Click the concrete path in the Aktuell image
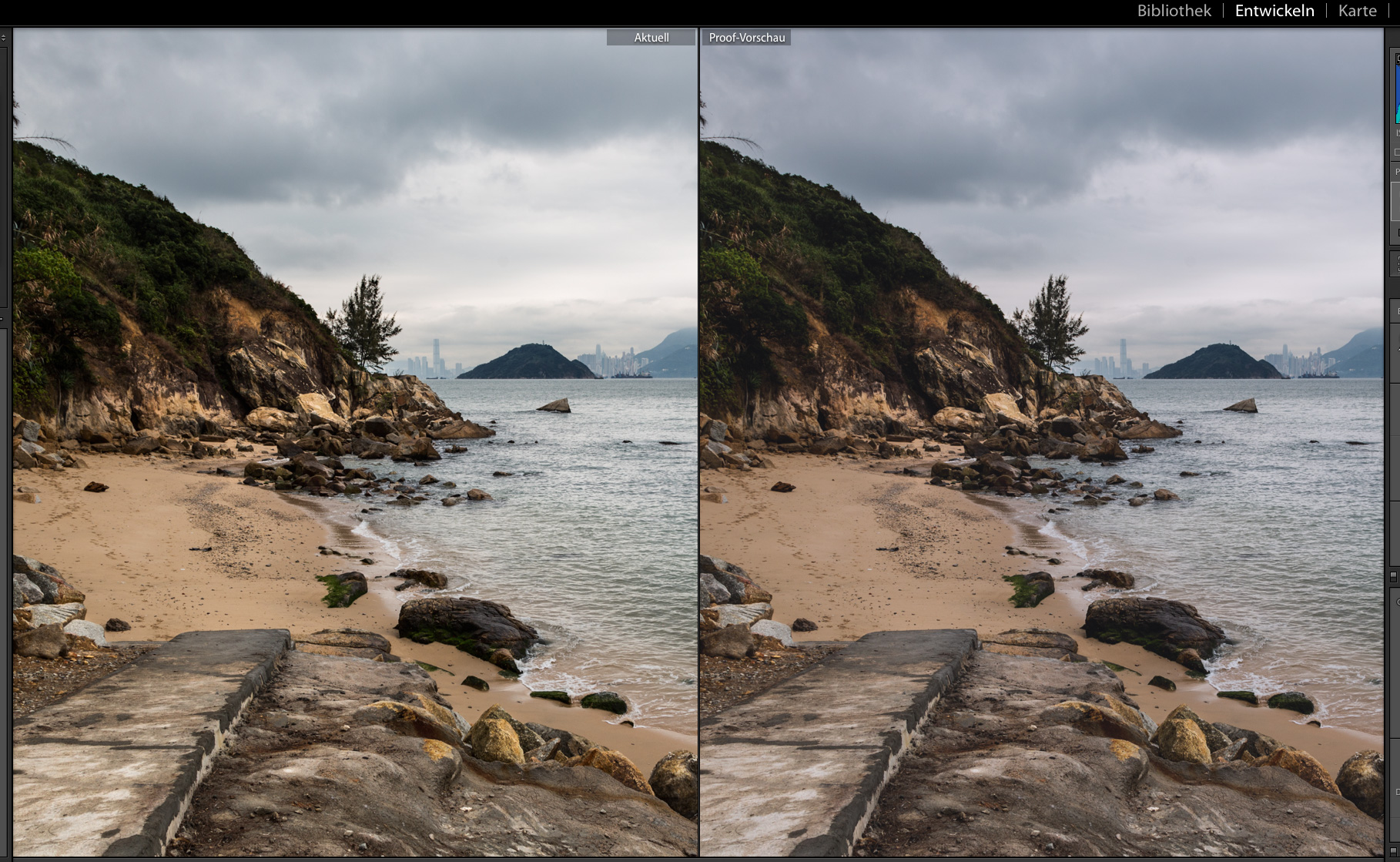The image size is (1400, 862). pyautogui.click(x=131, y=732)
